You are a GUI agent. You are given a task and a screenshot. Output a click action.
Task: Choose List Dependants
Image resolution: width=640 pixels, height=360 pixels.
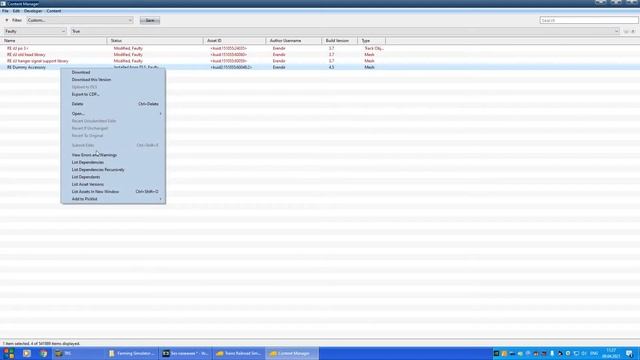[x=113, y=177]
